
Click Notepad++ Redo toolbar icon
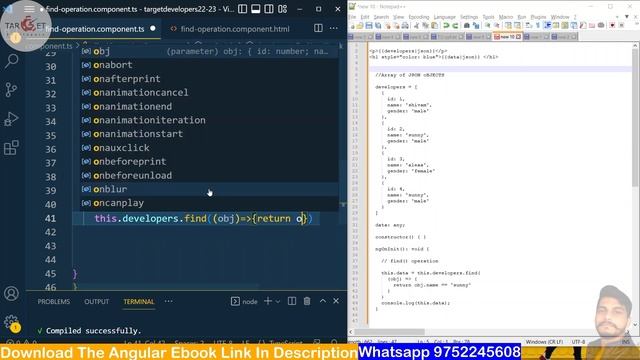pyautogui.click(x=455, y=26)
